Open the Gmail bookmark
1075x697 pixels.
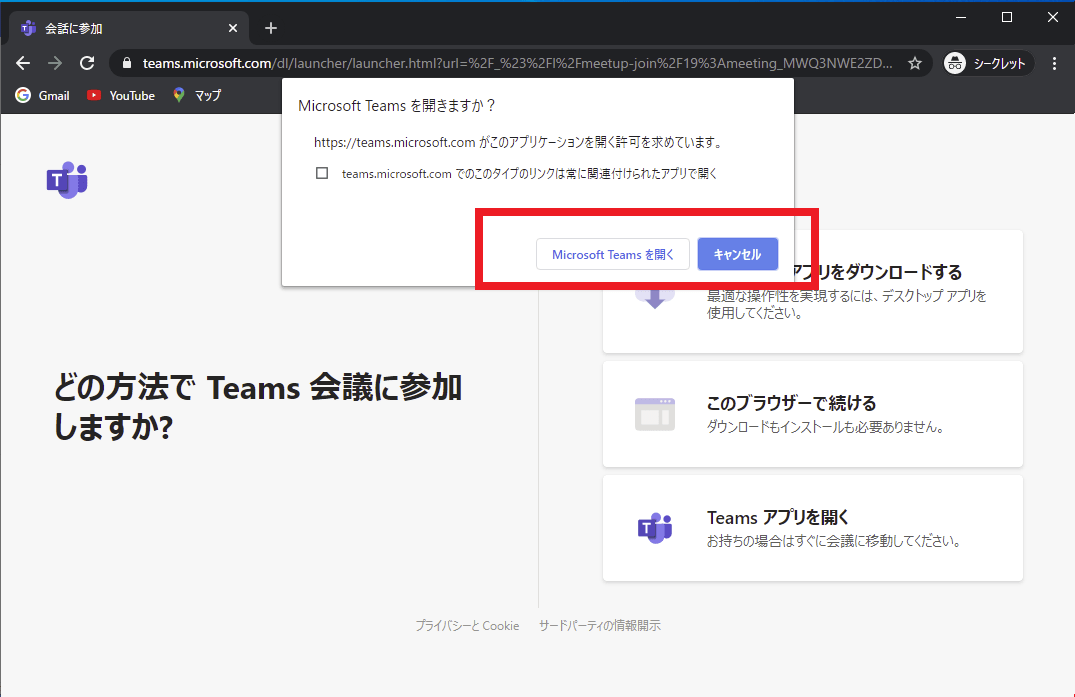tap(43, 95)
